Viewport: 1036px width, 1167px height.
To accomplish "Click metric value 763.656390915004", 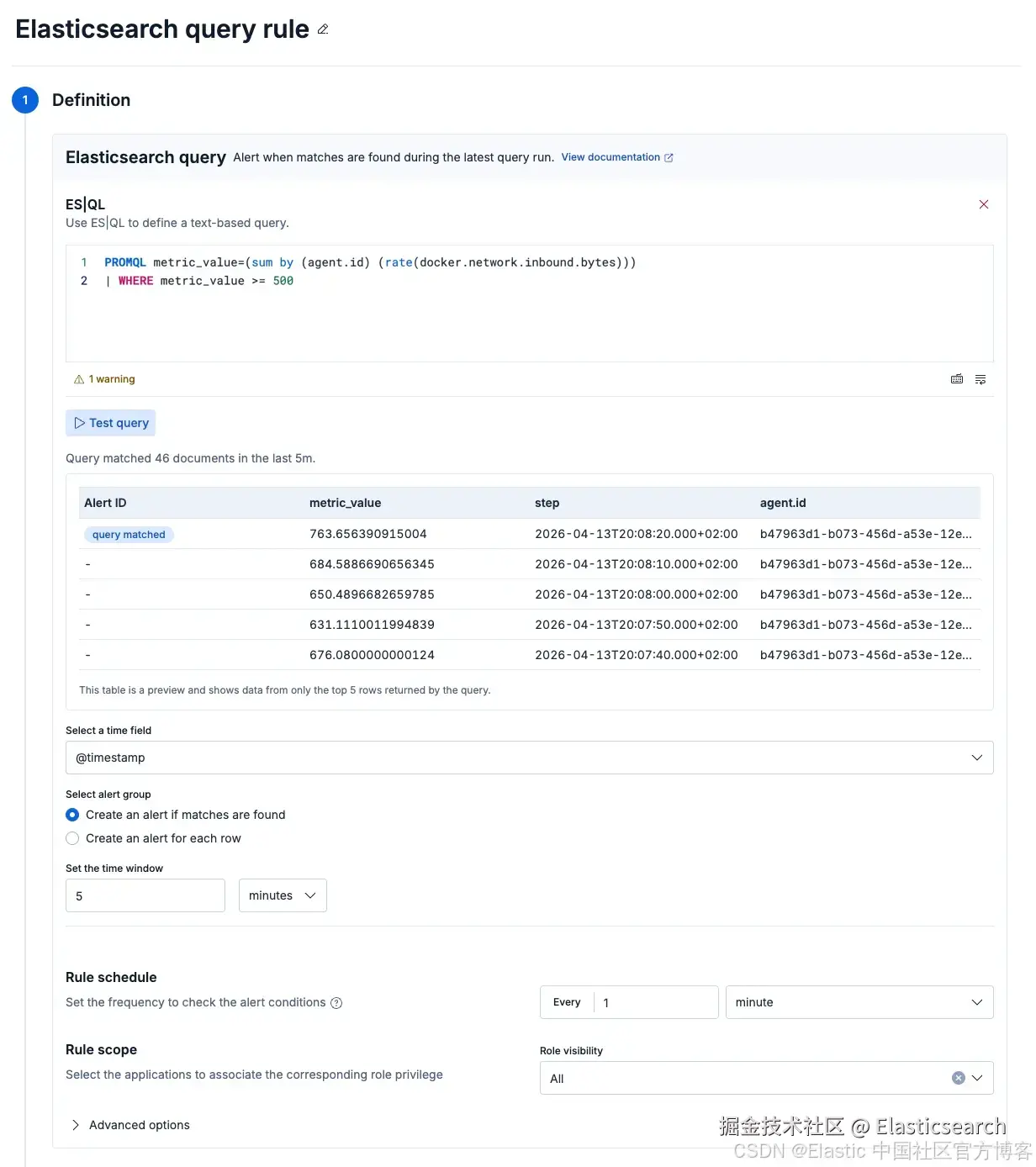I will (368, 534).
